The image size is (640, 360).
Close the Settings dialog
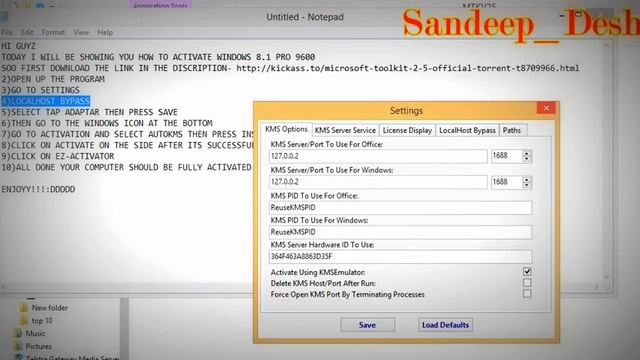[546, 108]
